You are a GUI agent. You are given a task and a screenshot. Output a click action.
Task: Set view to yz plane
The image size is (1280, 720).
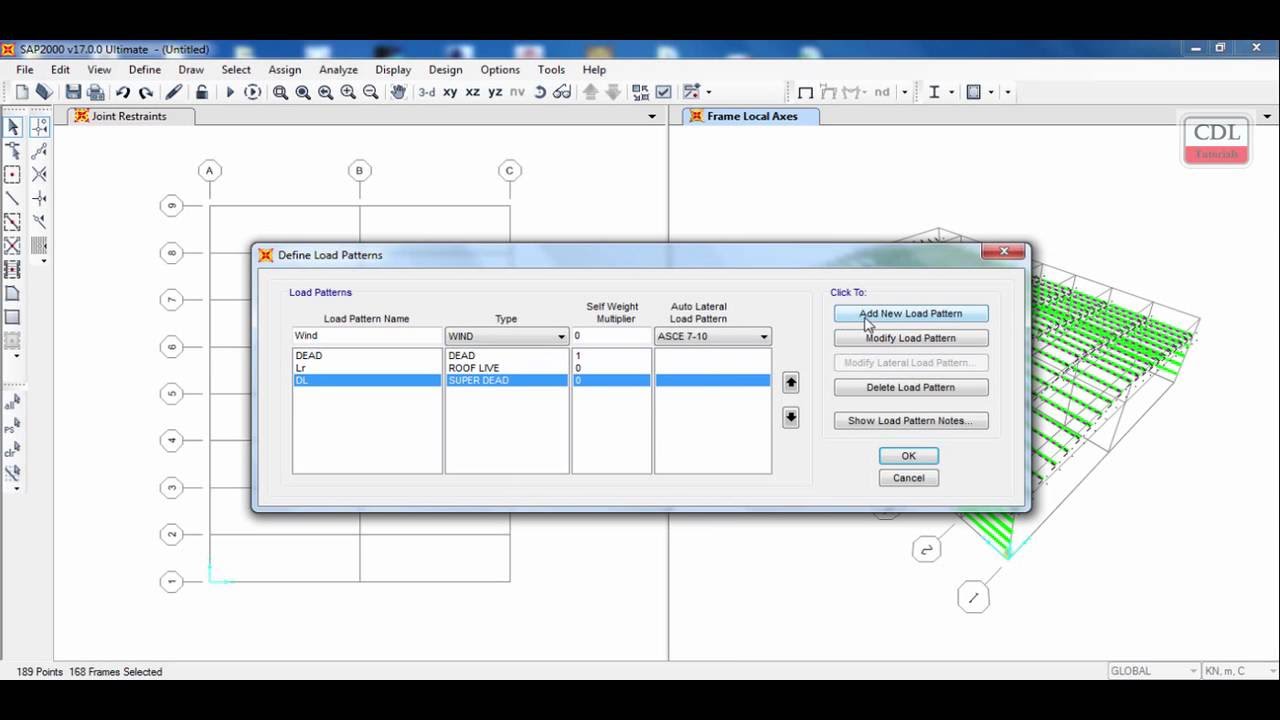pyautogui.click(x=495, y=92)
